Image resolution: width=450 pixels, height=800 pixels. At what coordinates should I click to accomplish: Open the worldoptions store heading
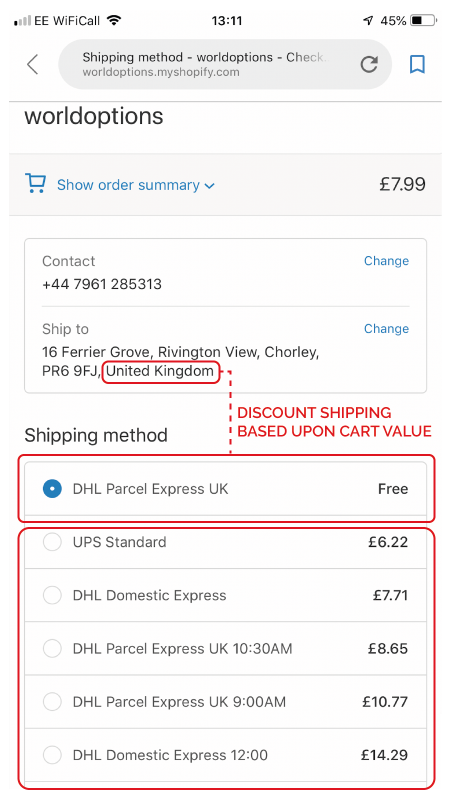pyautogui.click(x=94, y=116)
